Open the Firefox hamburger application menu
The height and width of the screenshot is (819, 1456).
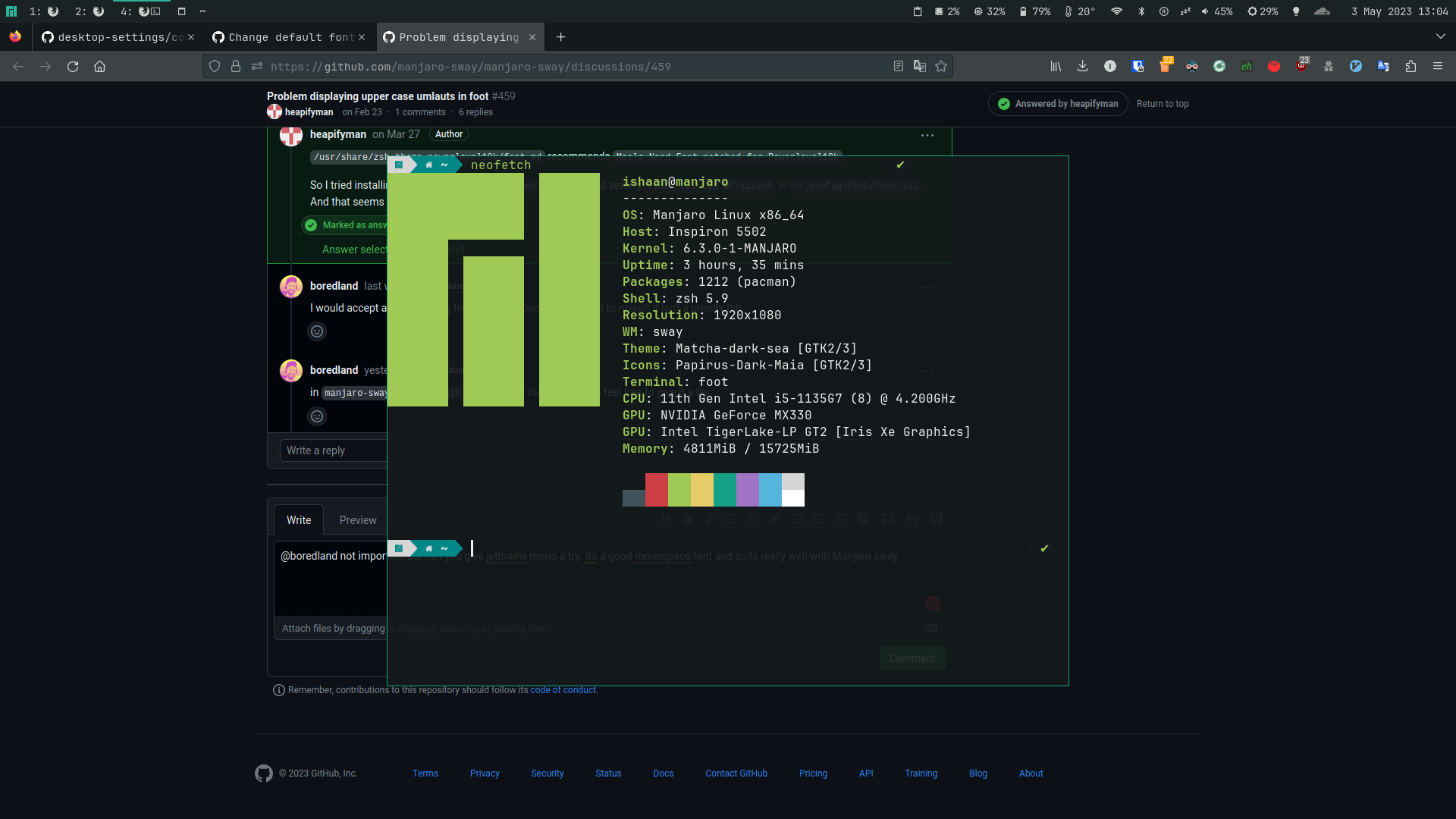(x=1439, y=66)
